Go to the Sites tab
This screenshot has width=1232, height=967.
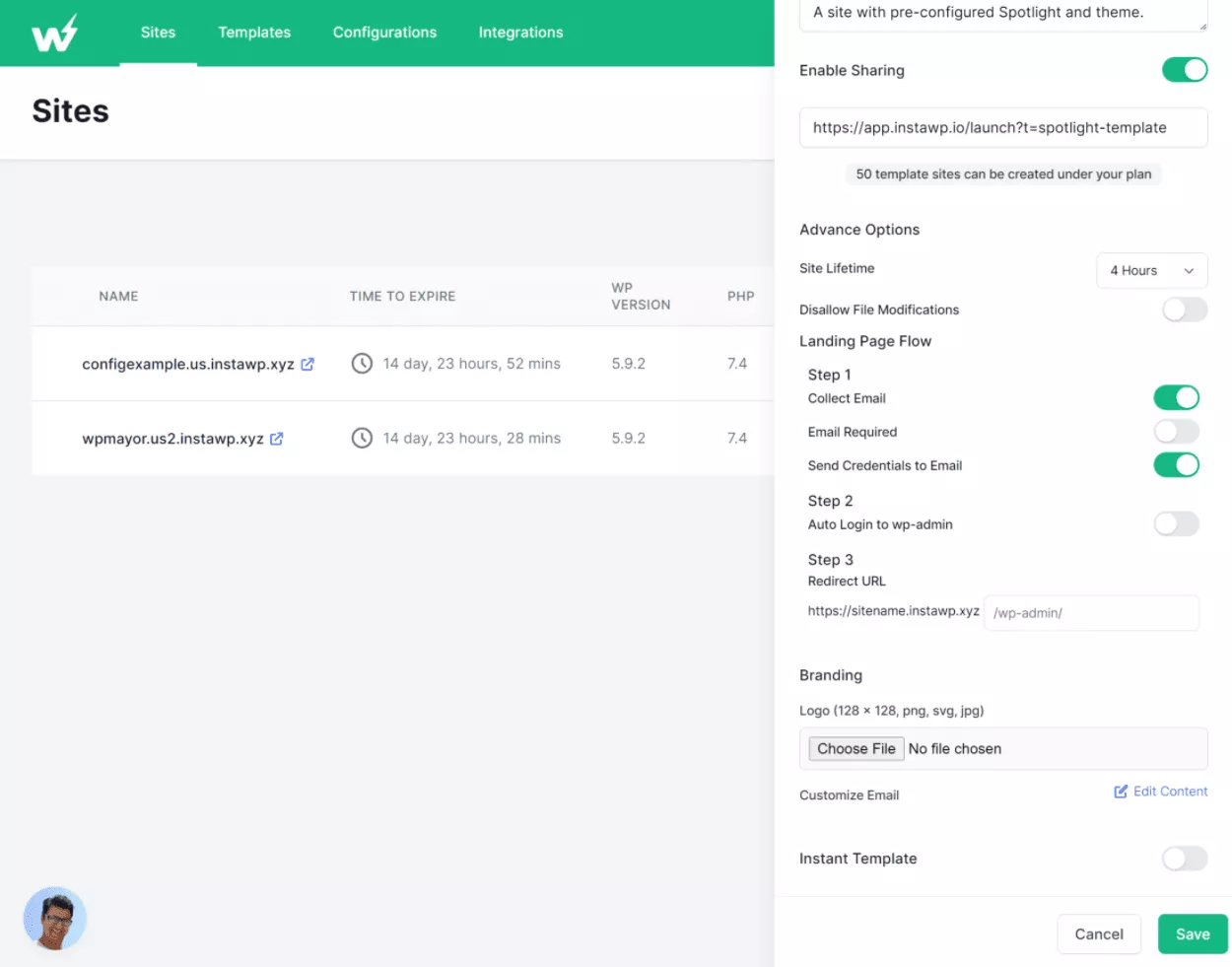(158, 33)
